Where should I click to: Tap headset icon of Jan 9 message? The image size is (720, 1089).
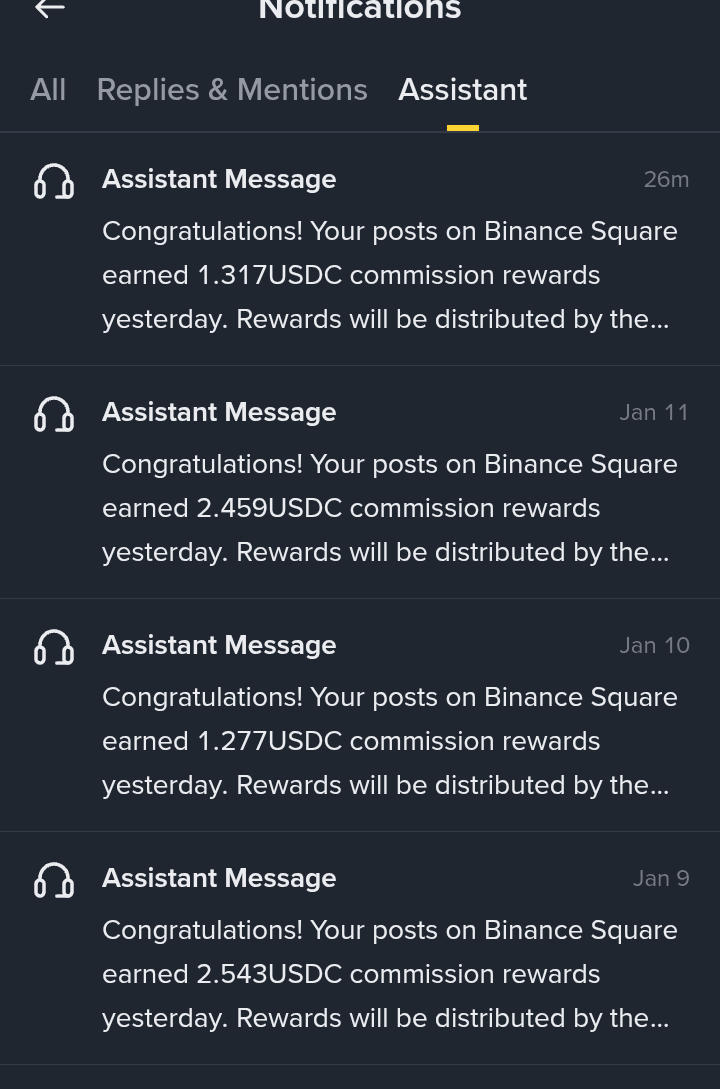54,880
